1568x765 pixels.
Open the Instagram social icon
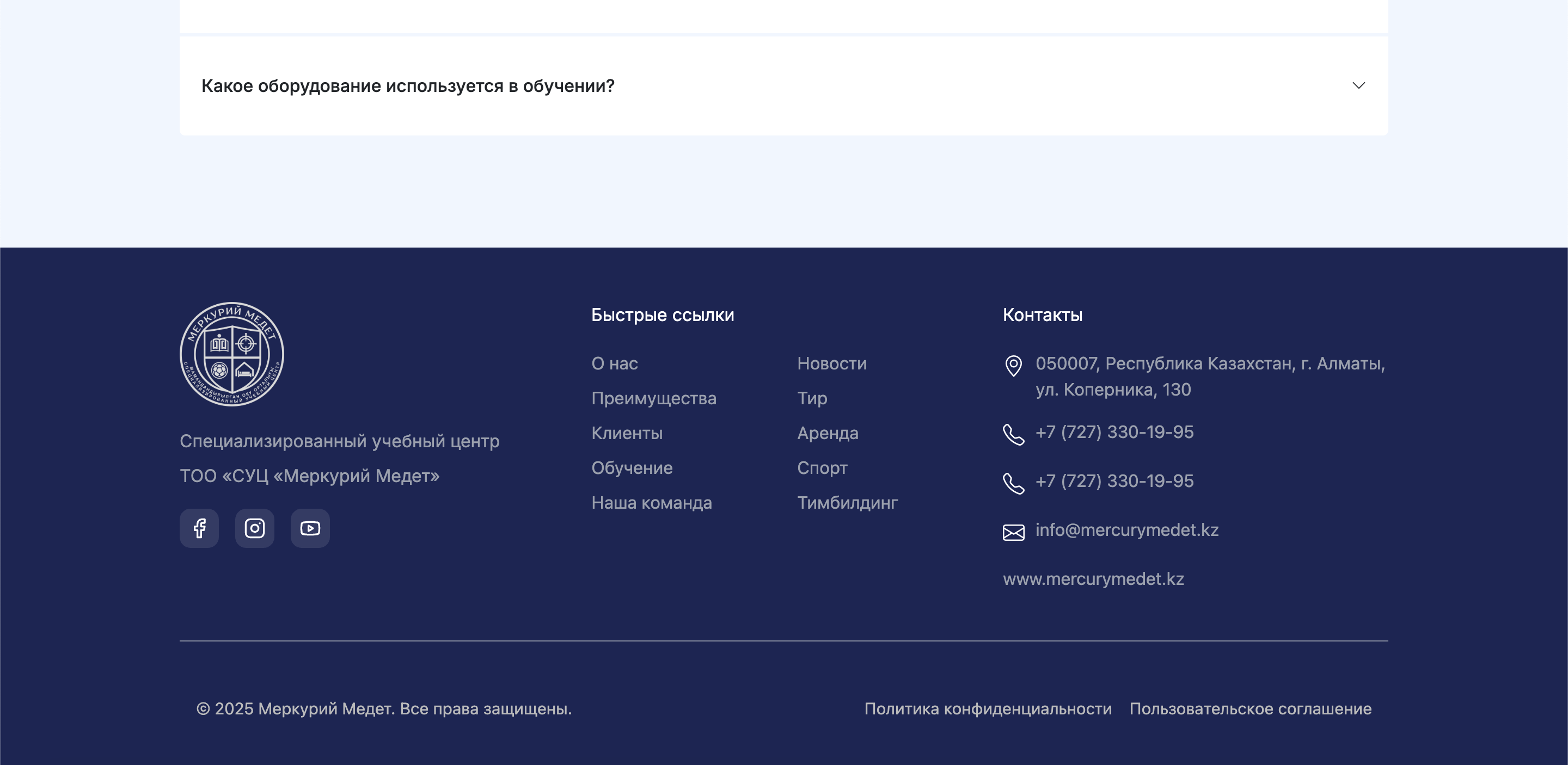254,528
